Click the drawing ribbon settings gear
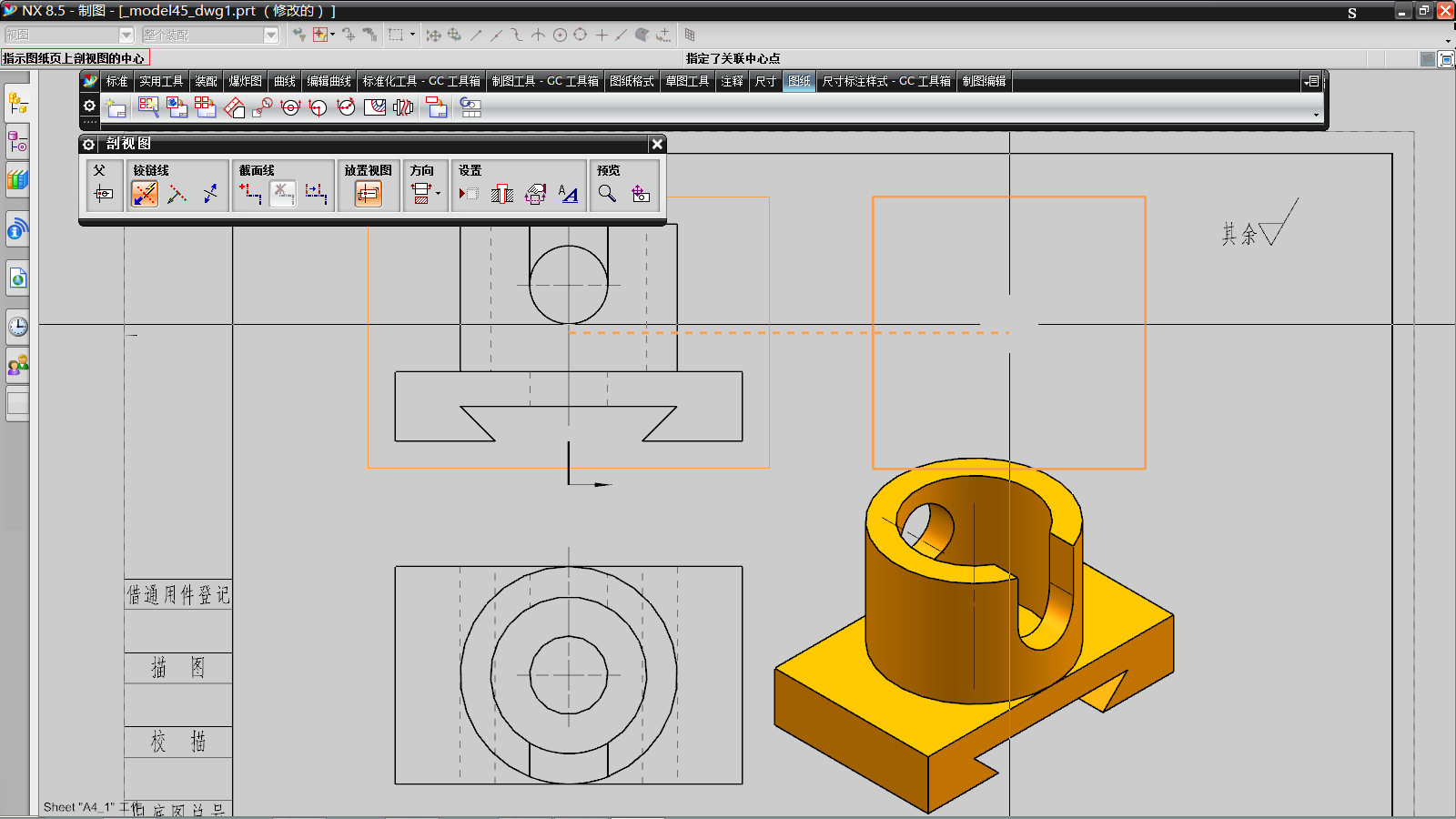This screenshot has height=819, width=1456. 89,106
